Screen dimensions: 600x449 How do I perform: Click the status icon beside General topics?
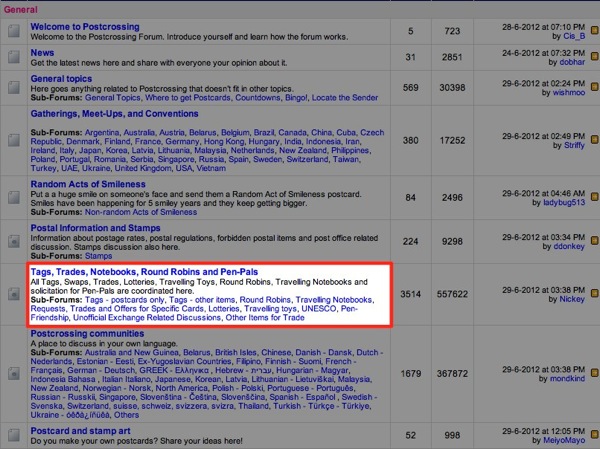click(x=14, y=88)
